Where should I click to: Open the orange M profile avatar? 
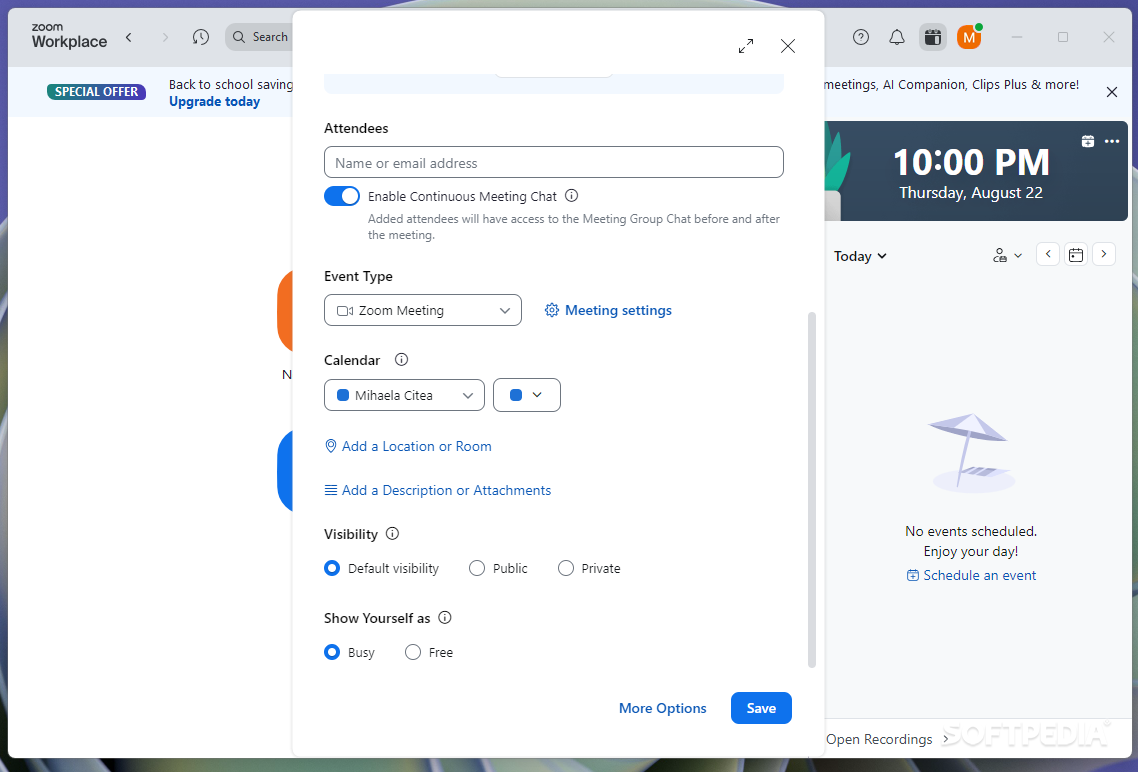(x=970, y=37)
